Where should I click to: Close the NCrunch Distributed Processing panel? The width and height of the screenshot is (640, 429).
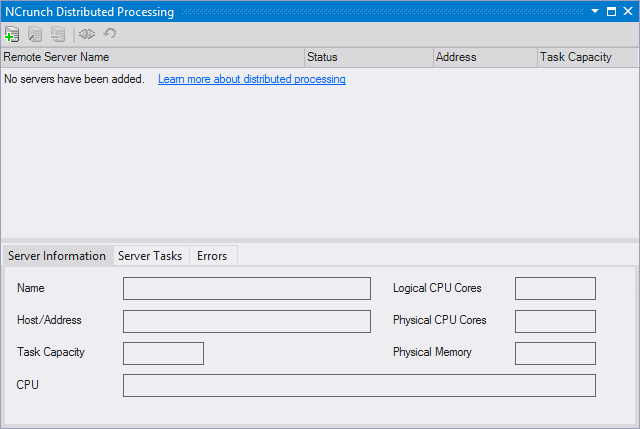click(627, 11)
